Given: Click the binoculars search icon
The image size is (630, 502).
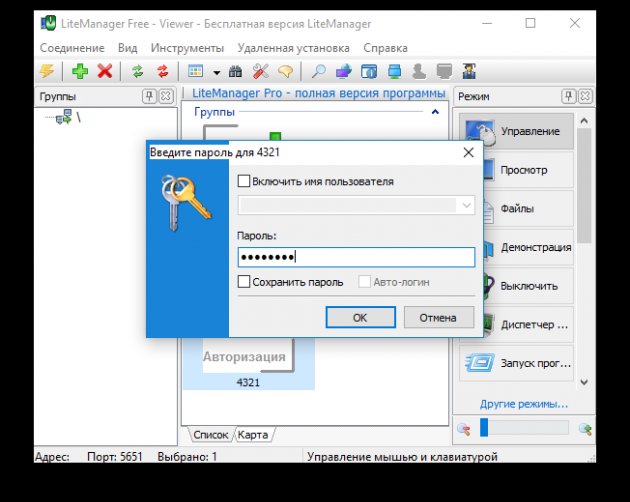Looking at the screenshot, I should [x=235, y=72].
